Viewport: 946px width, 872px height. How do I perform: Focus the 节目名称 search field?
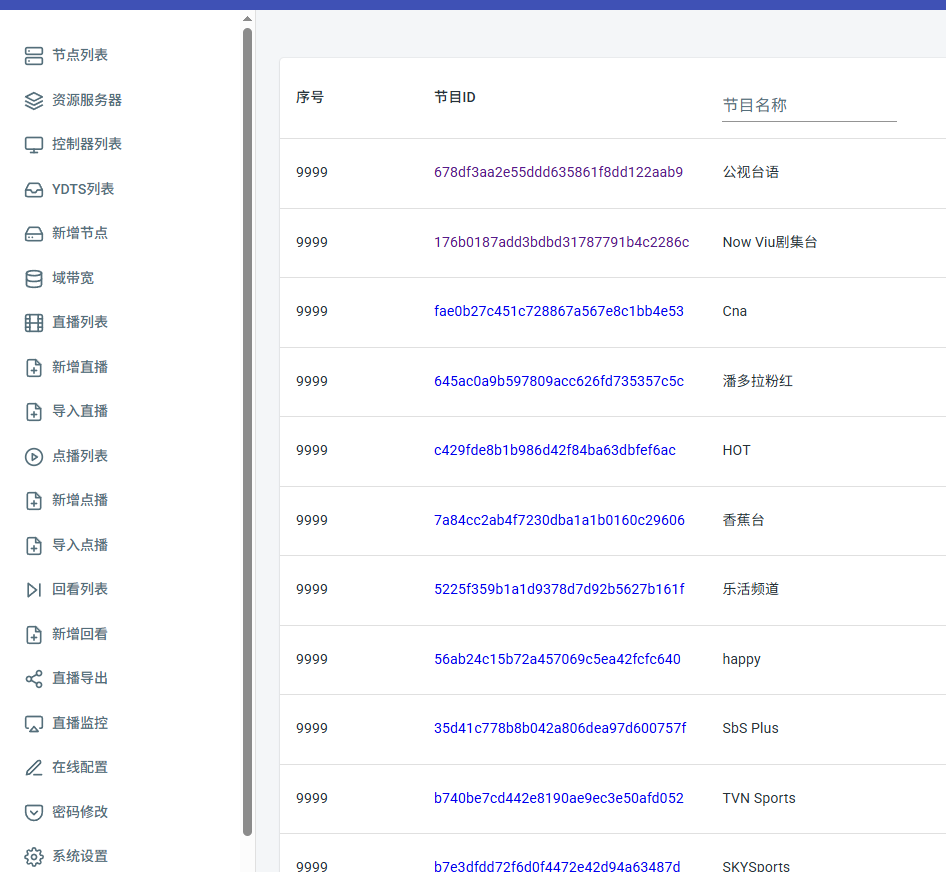pyautogui.click(x=808, y=105)
